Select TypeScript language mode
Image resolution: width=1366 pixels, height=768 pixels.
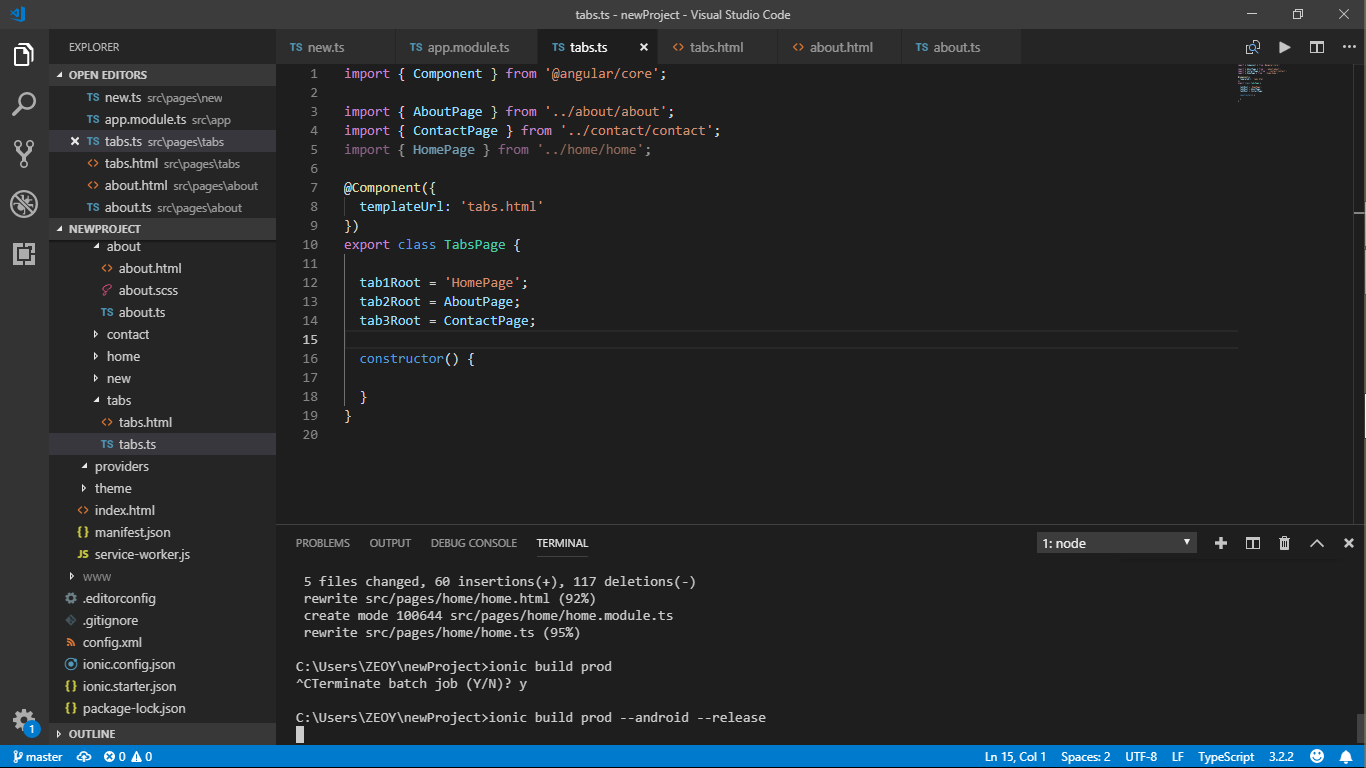pos(1226,757)
